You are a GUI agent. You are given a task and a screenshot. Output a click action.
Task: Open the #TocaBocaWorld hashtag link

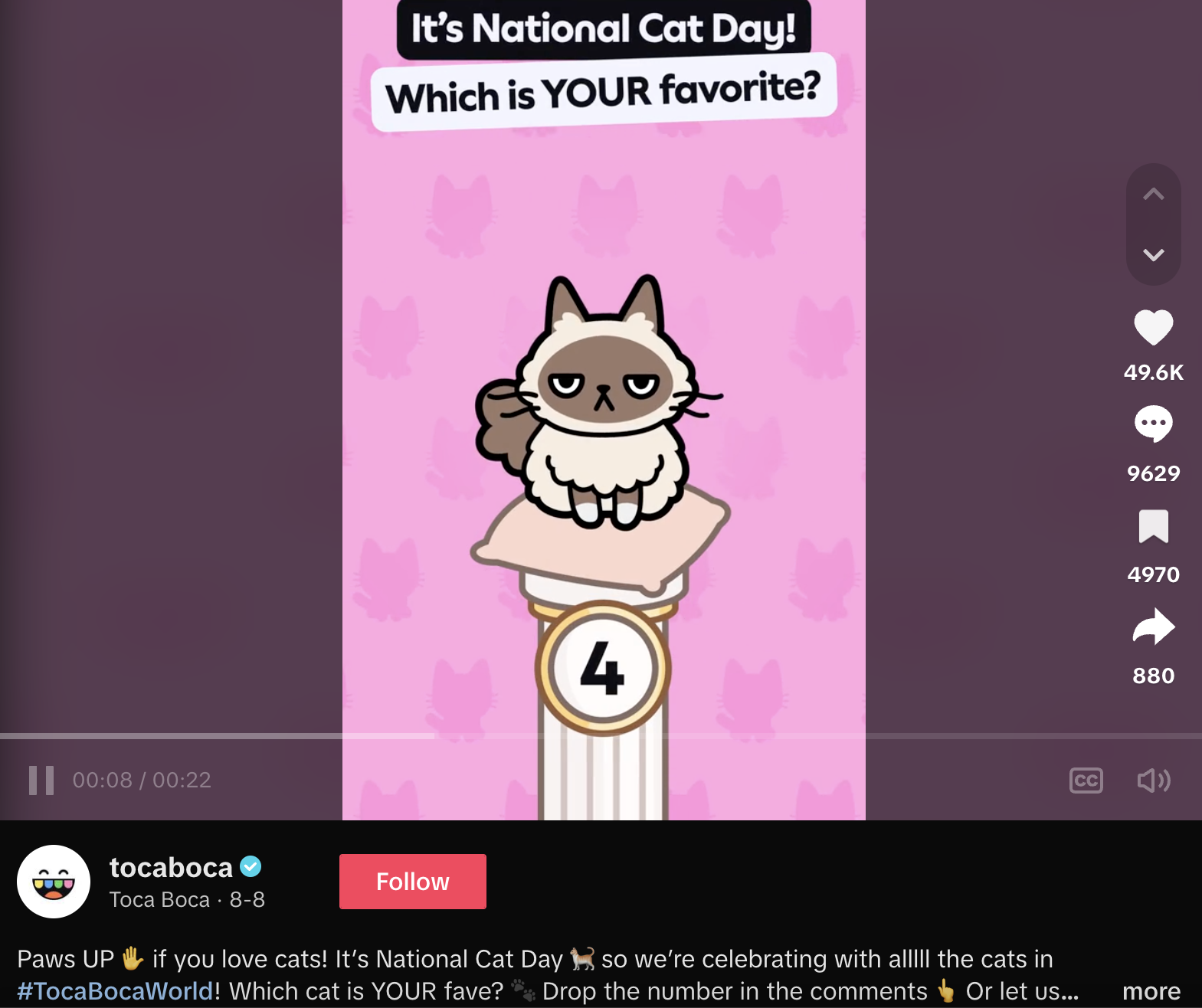115,991
